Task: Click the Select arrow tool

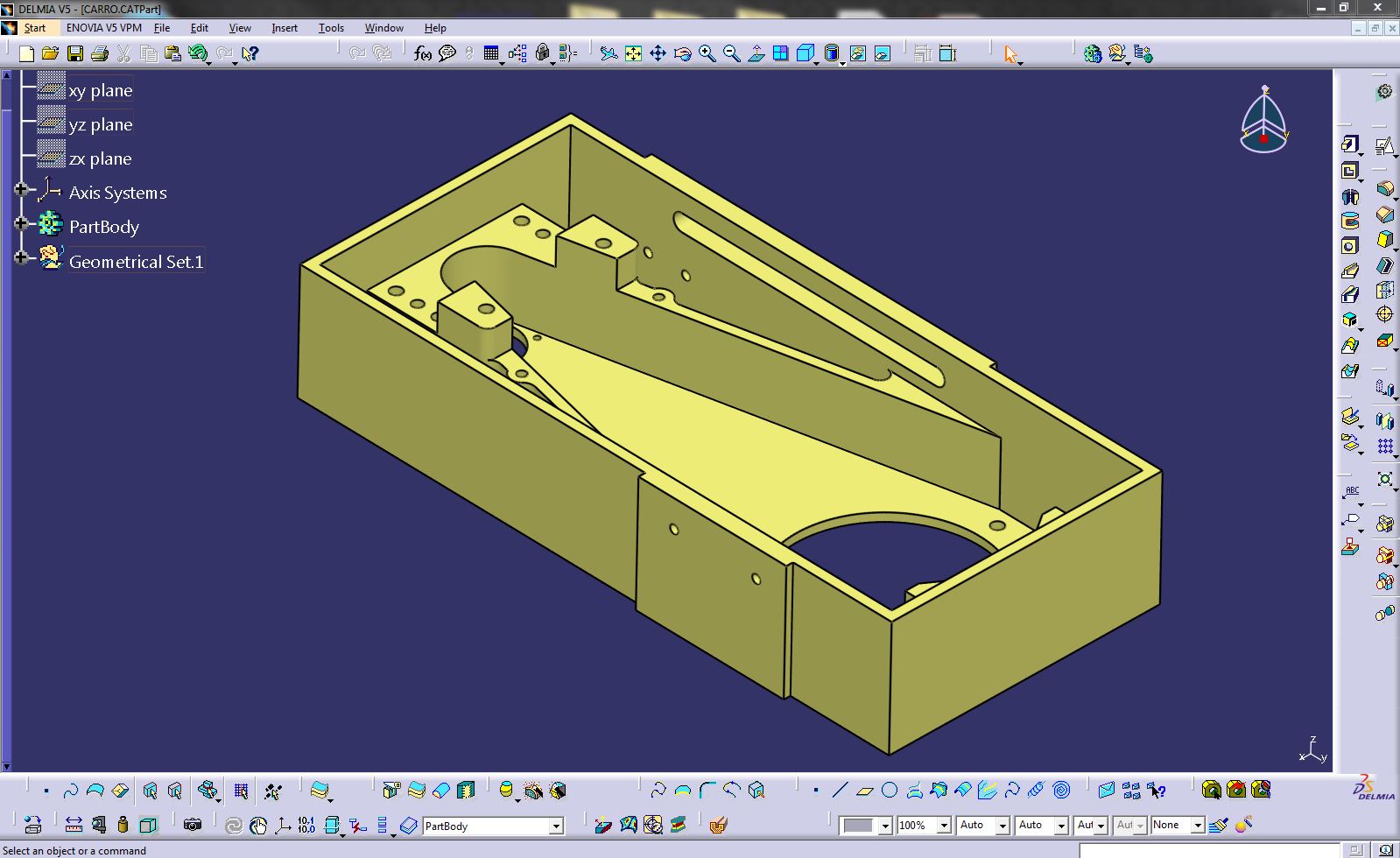Action: tap(1011, 53)
